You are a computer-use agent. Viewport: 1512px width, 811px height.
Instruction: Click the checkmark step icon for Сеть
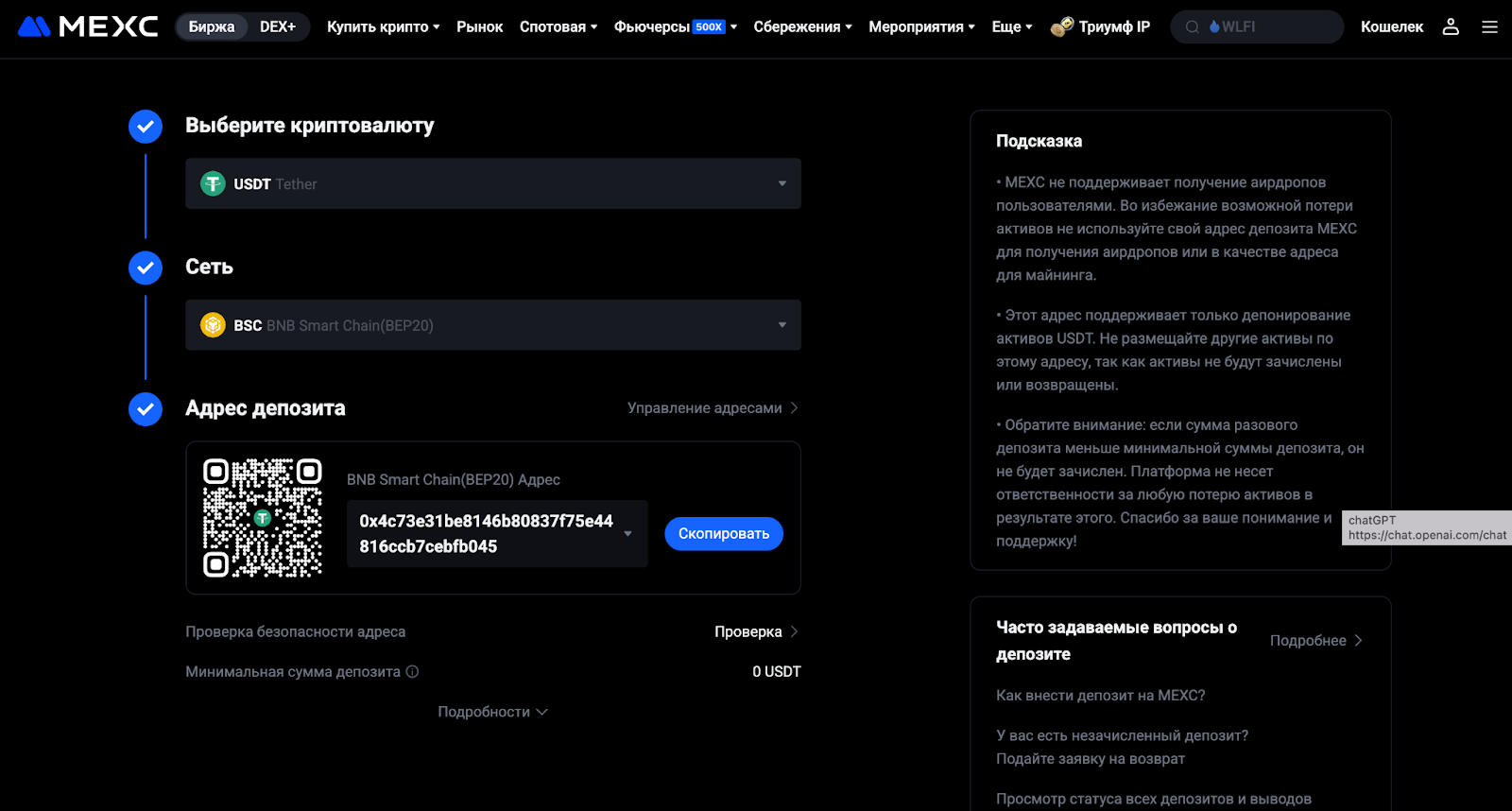pos(146,267)
